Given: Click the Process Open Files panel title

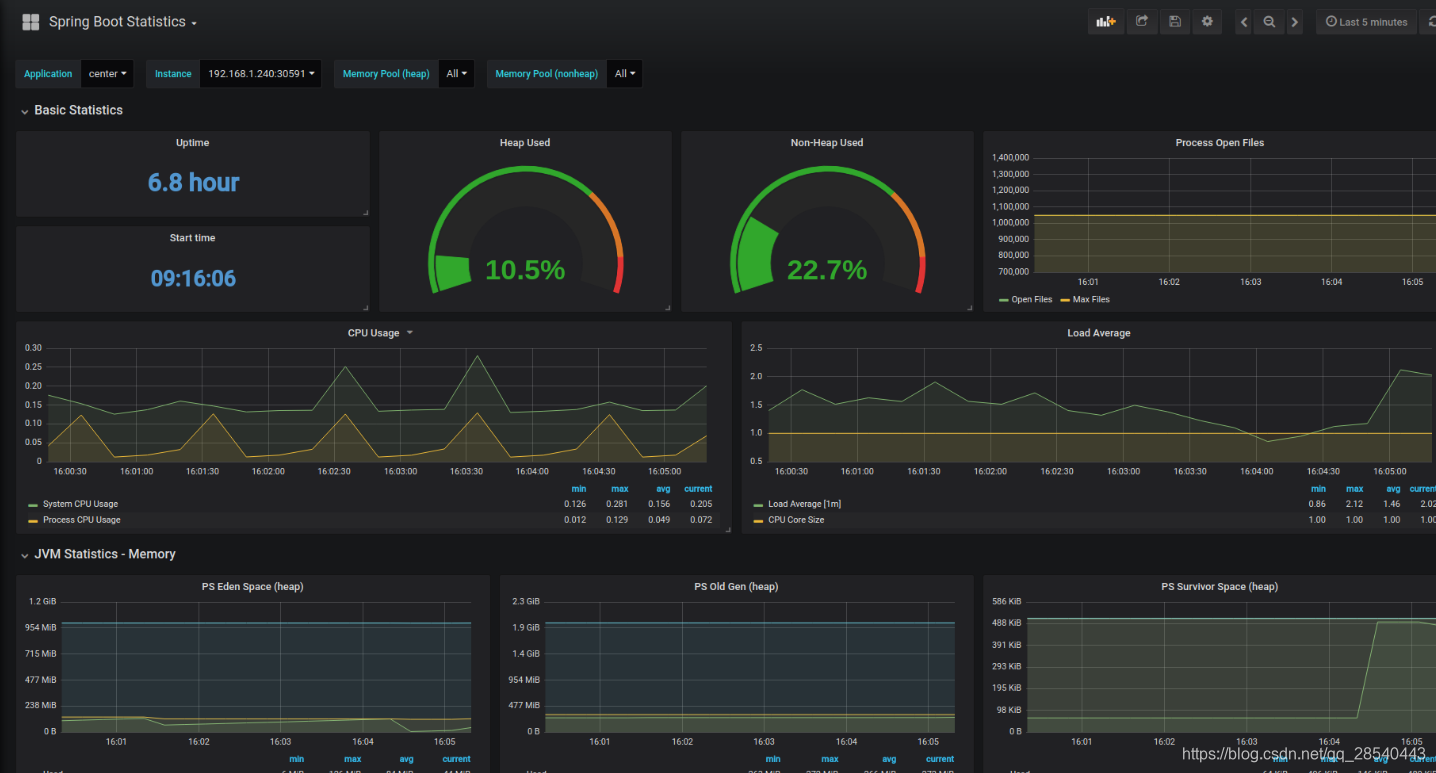Looking at the screenshot, I should pyautogui.click(x=1220, y=143).
